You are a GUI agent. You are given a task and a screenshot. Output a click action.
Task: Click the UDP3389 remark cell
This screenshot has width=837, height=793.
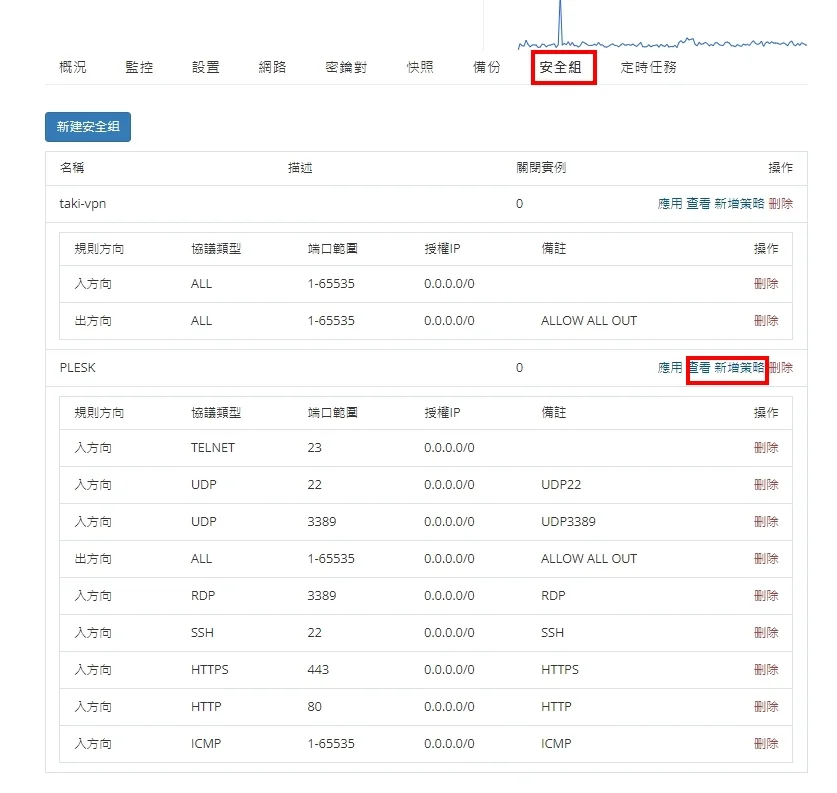(x=568, y=521)
